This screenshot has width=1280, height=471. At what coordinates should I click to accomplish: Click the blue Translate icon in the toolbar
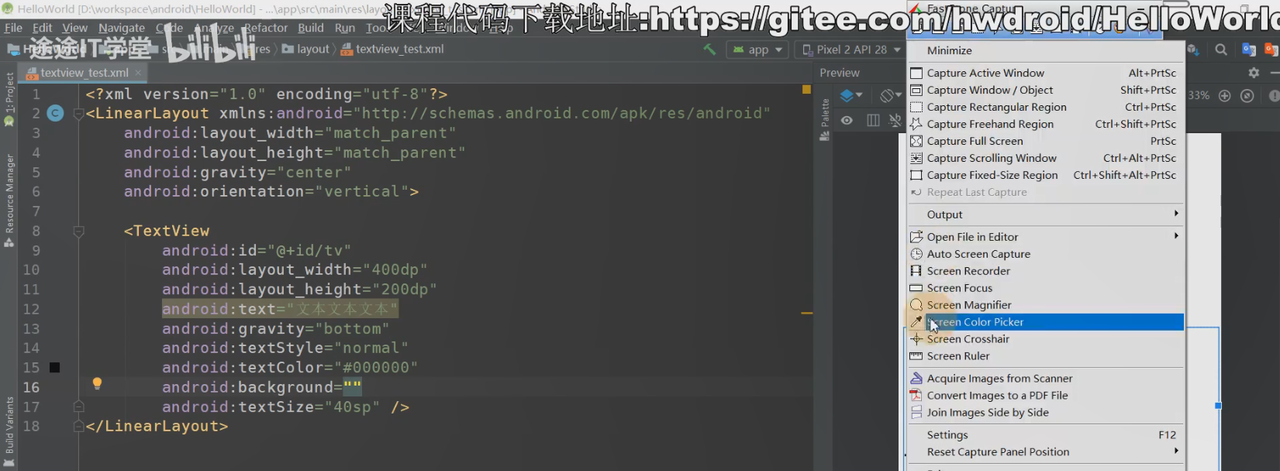coord(1248,49)
